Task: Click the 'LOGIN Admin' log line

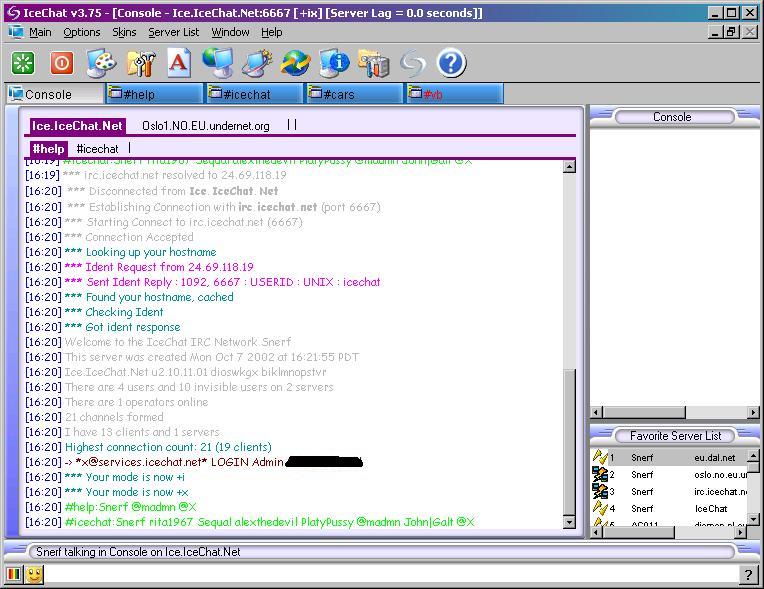Action: tap(195, 462)
